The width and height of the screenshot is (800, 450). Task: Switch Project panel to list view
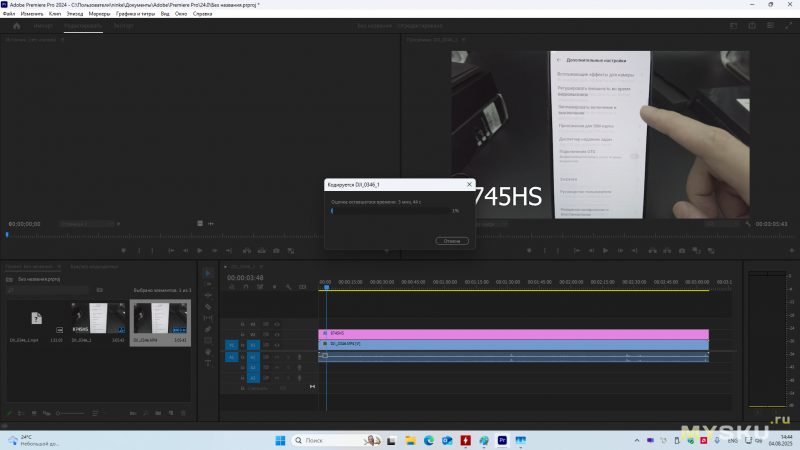[x=21, y=413]
